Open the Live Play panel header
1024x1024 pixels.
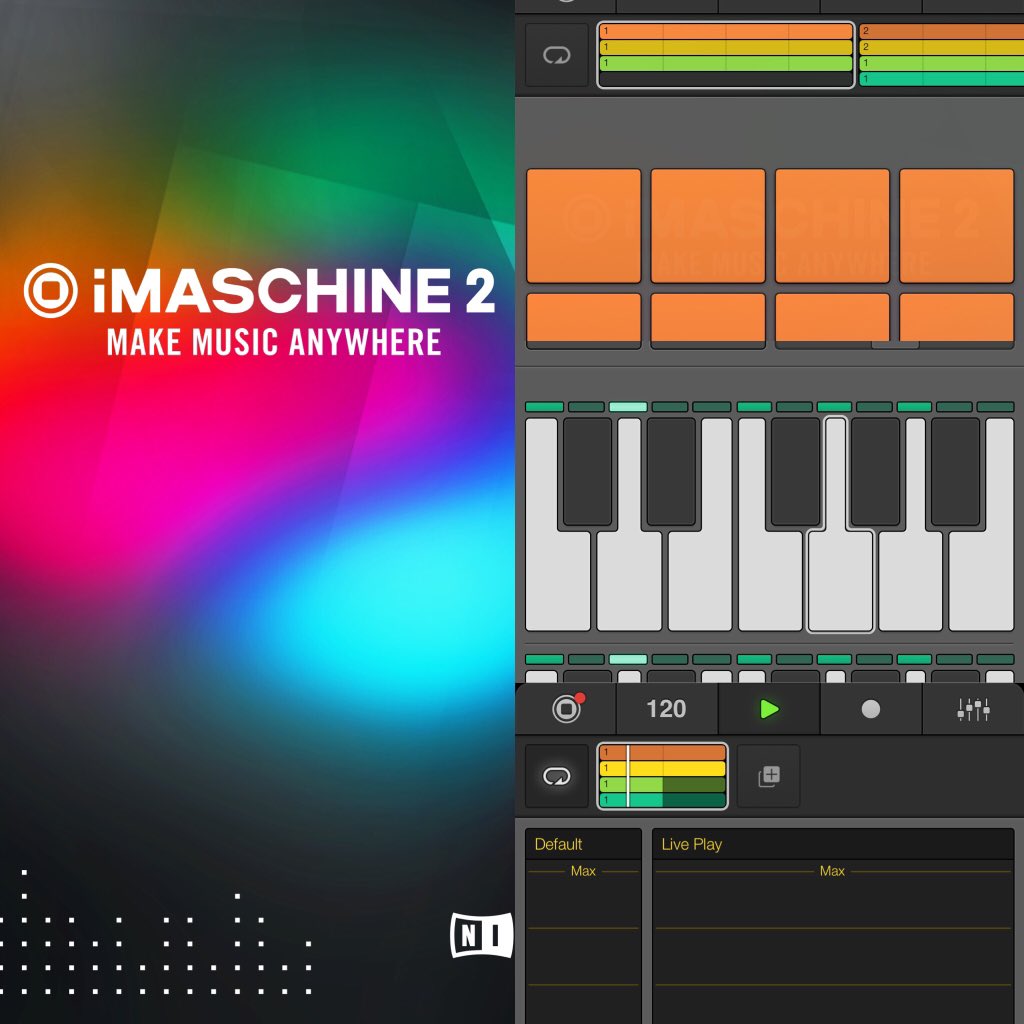click(833, 844)
